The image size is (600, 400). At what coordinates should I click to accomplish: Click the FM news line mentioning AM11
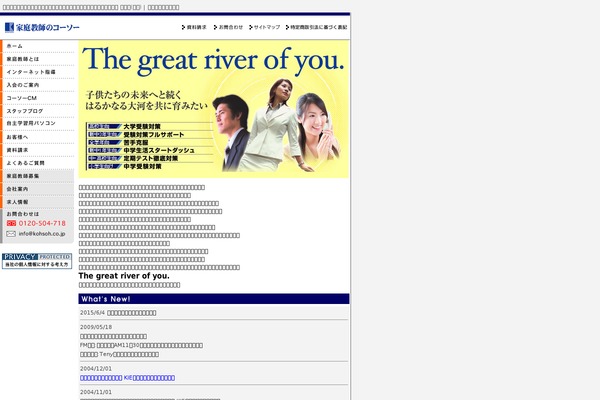tap(141, 345)
